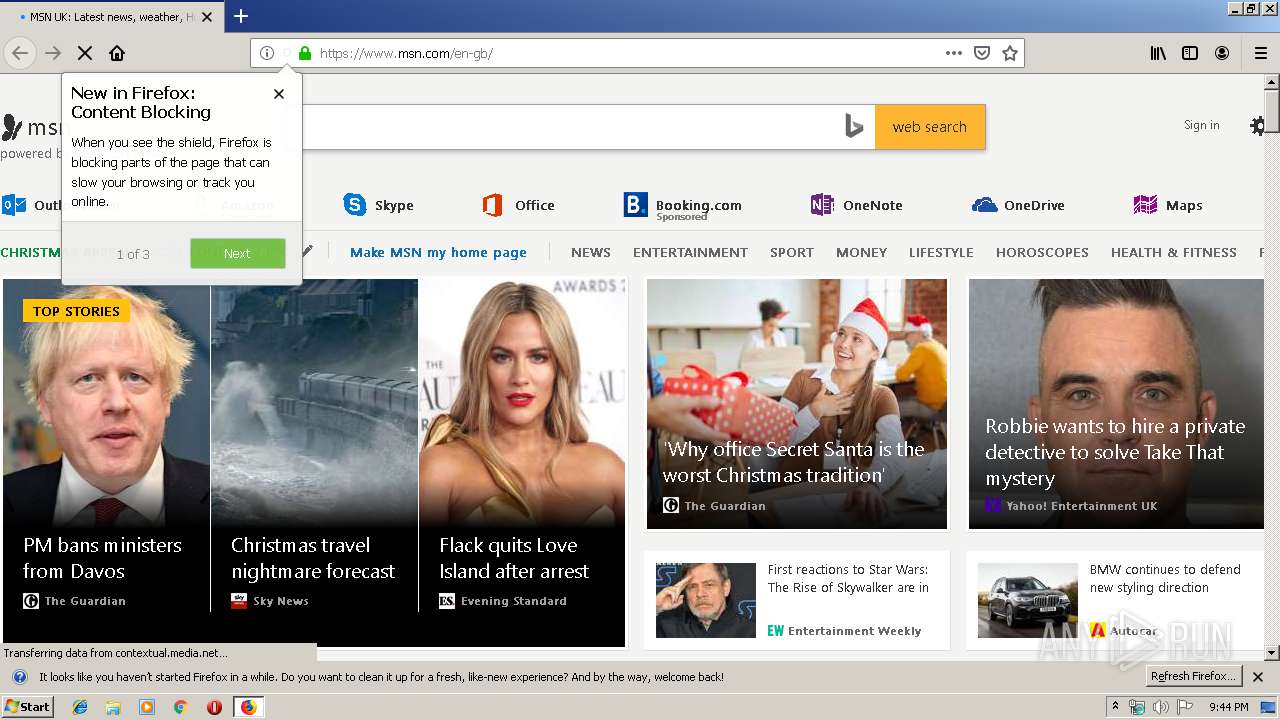The width and height of the screenshot is (1280, 720).
Task: Launch Chrome from taskbar
Action: click(x=180, y=707)
